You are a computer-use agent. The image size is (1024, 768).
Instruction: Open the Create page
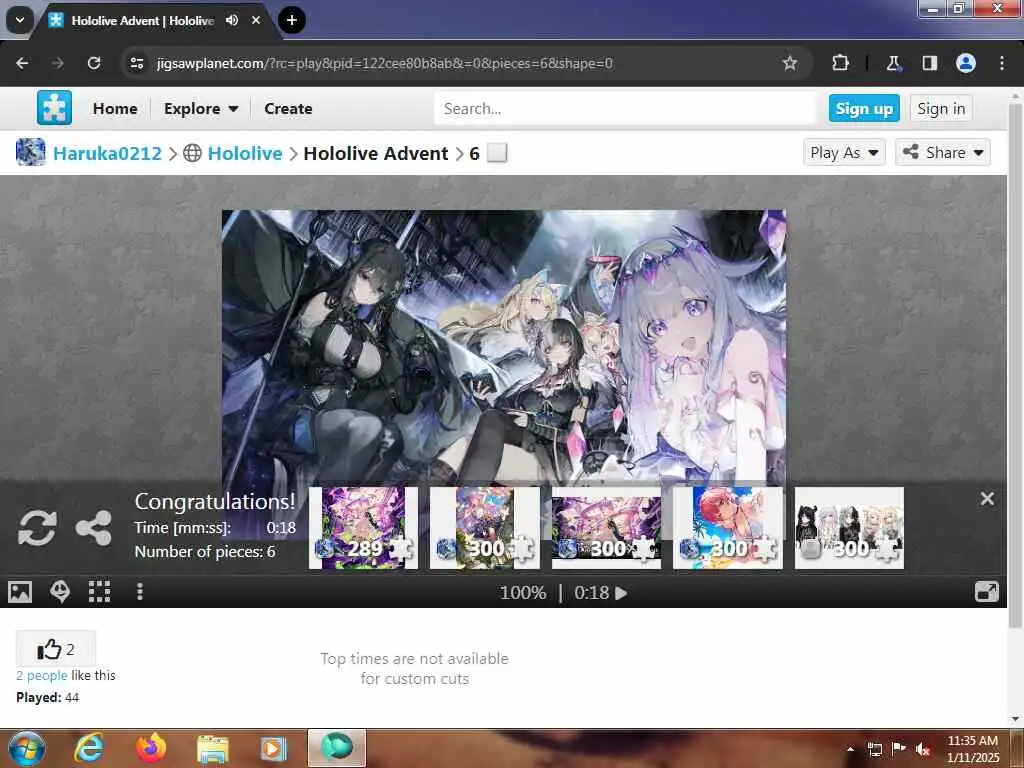point(288,108)
